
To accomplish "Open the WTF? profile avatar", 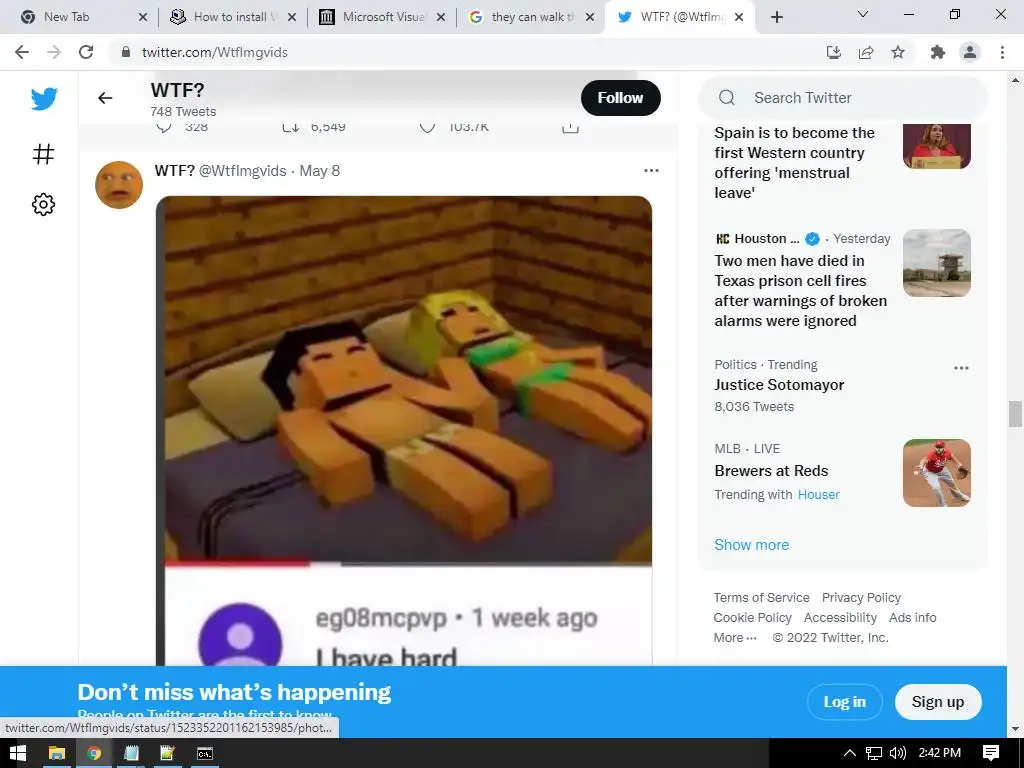I will (119, 185).
